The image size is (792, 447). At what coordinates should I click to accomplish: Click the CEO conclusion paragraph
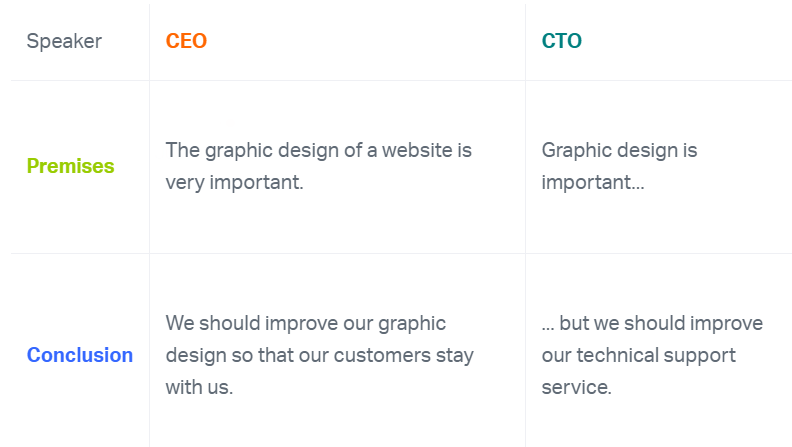click(x=319, y=355)
